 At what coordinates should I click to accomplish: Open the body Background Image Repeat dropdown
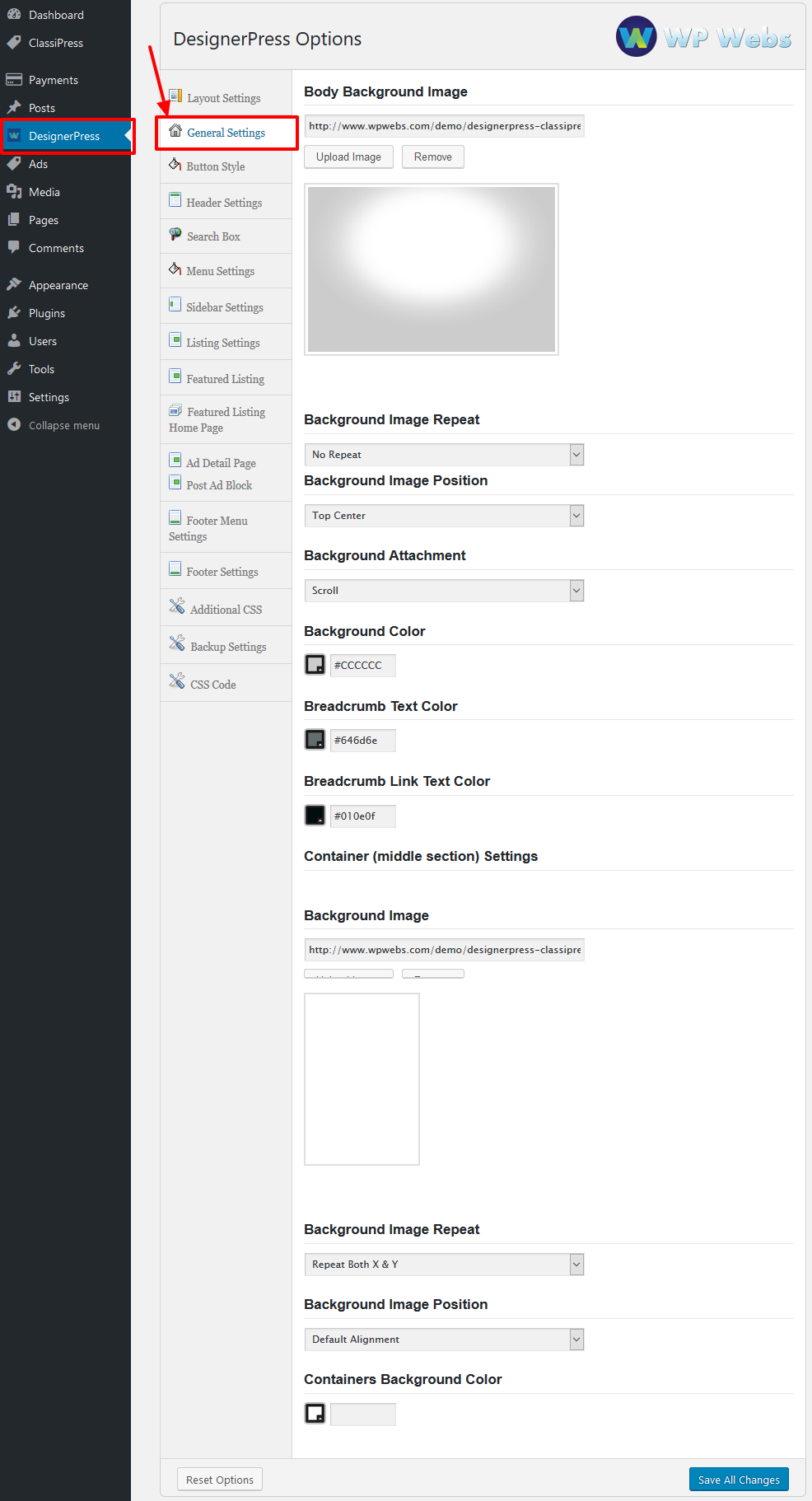[x=444, y=455]
